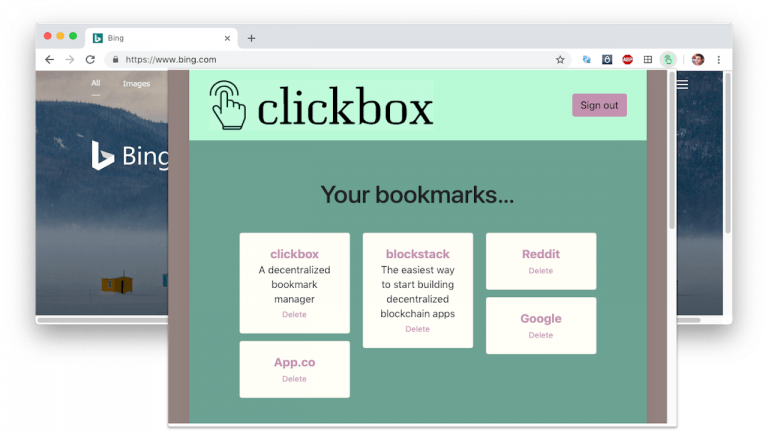768x432 pixels.
Task: Sign out of clickbox
Action: click(599, 105)
